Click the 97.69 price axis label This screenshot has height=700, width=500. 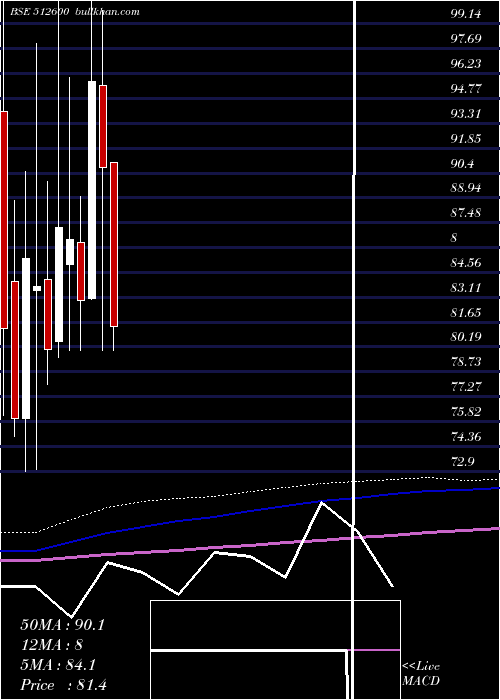(x=466, y=39)
